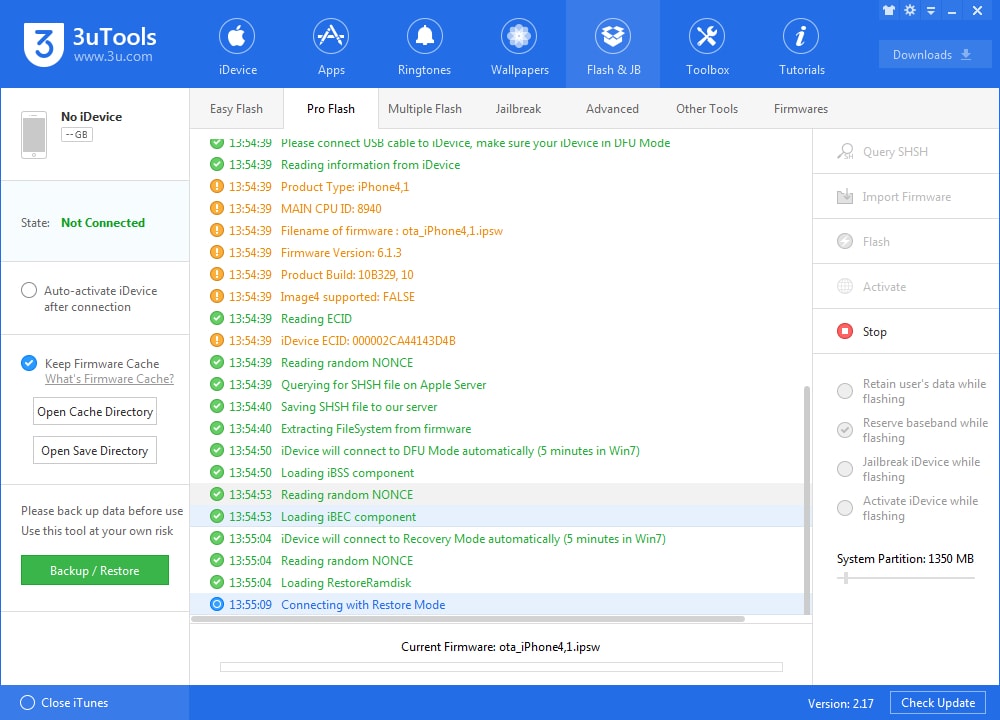Click the check icon beside Loading iBEC component
Viewport: 1000px width, 720px height.
[217, 516]
